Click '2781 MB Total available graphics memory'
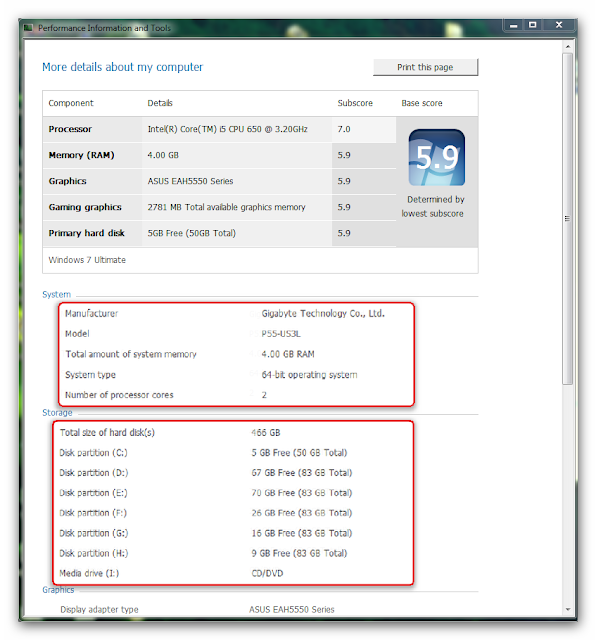596x640 pixels. click(226, 207)
